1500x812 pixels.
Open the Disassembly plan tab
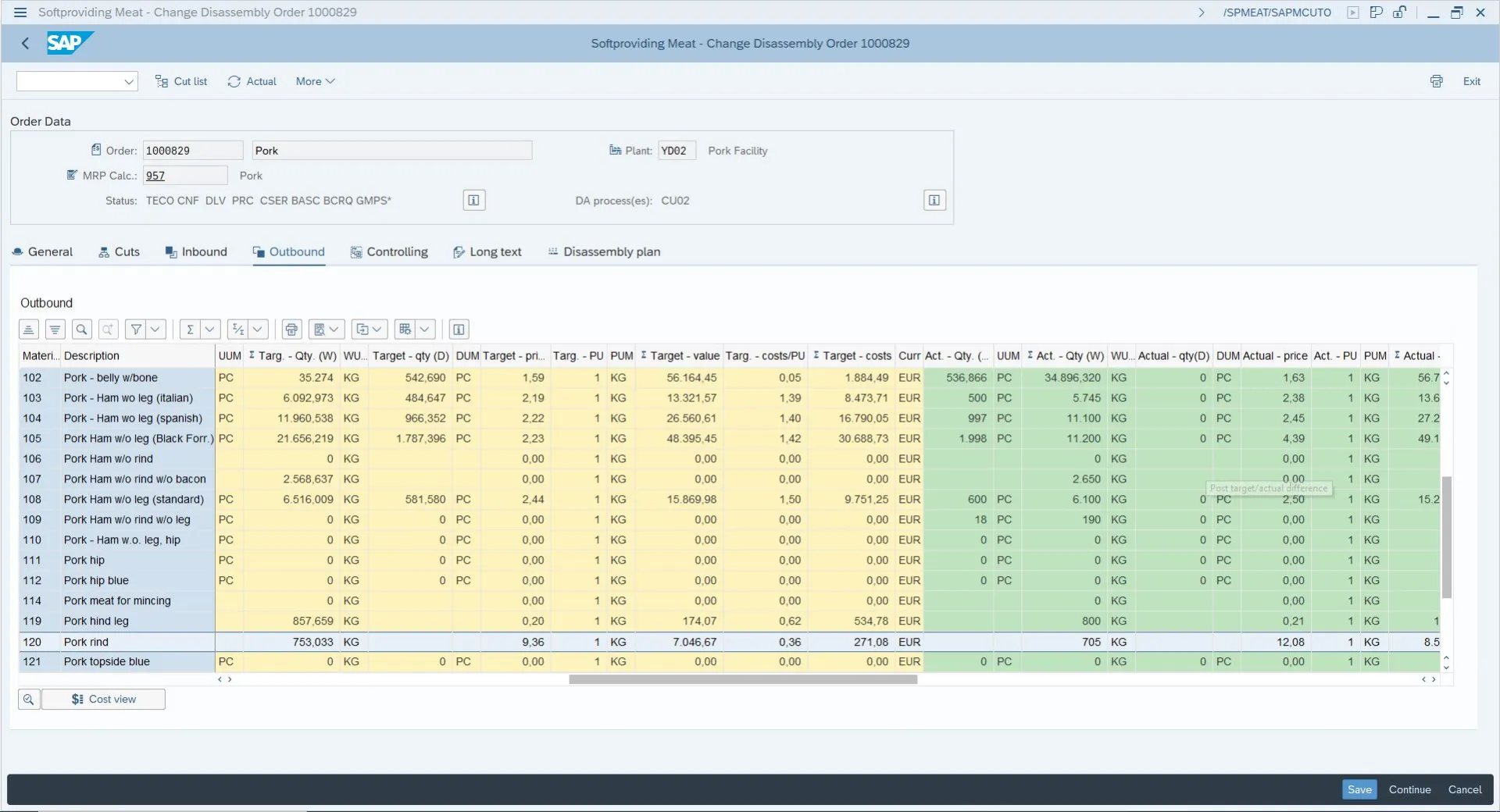coord(604,252)
